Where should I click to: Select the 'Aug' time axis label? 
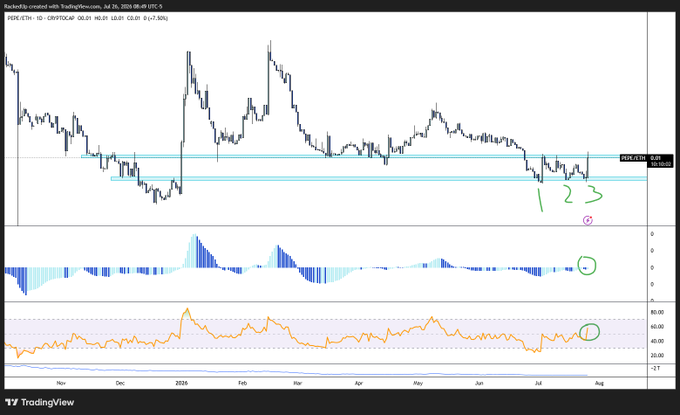(x=599, y=383)
